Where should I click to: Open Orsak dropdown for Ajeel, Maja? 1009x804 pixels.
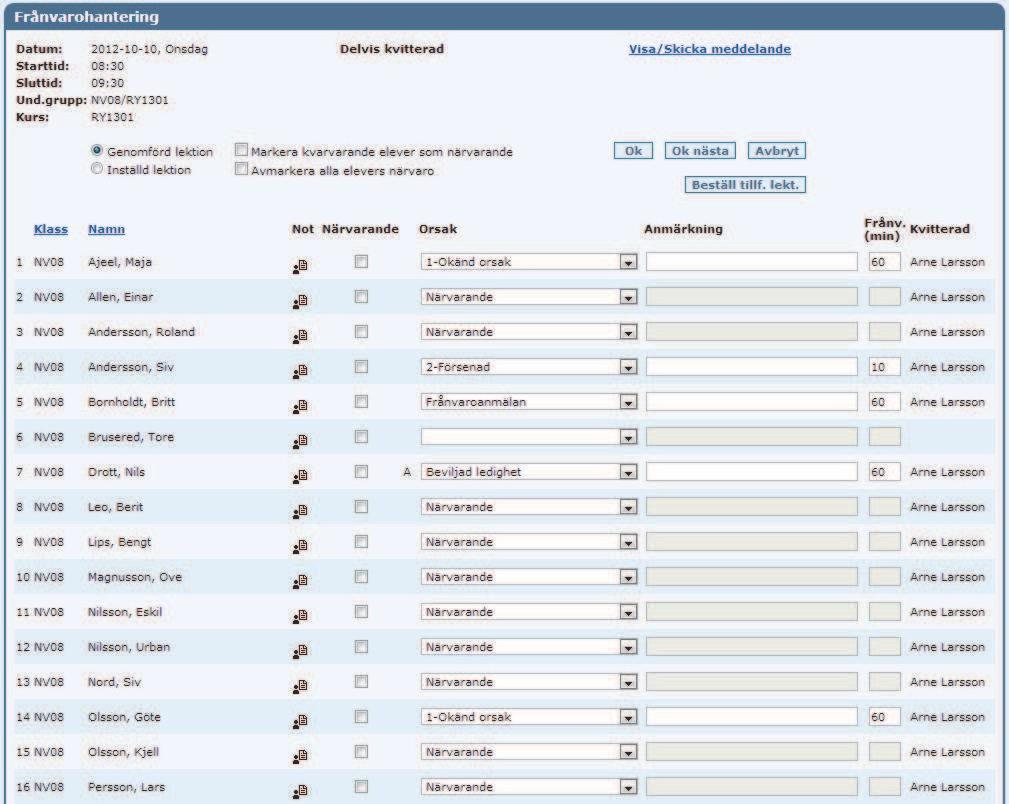click(529, 262)
